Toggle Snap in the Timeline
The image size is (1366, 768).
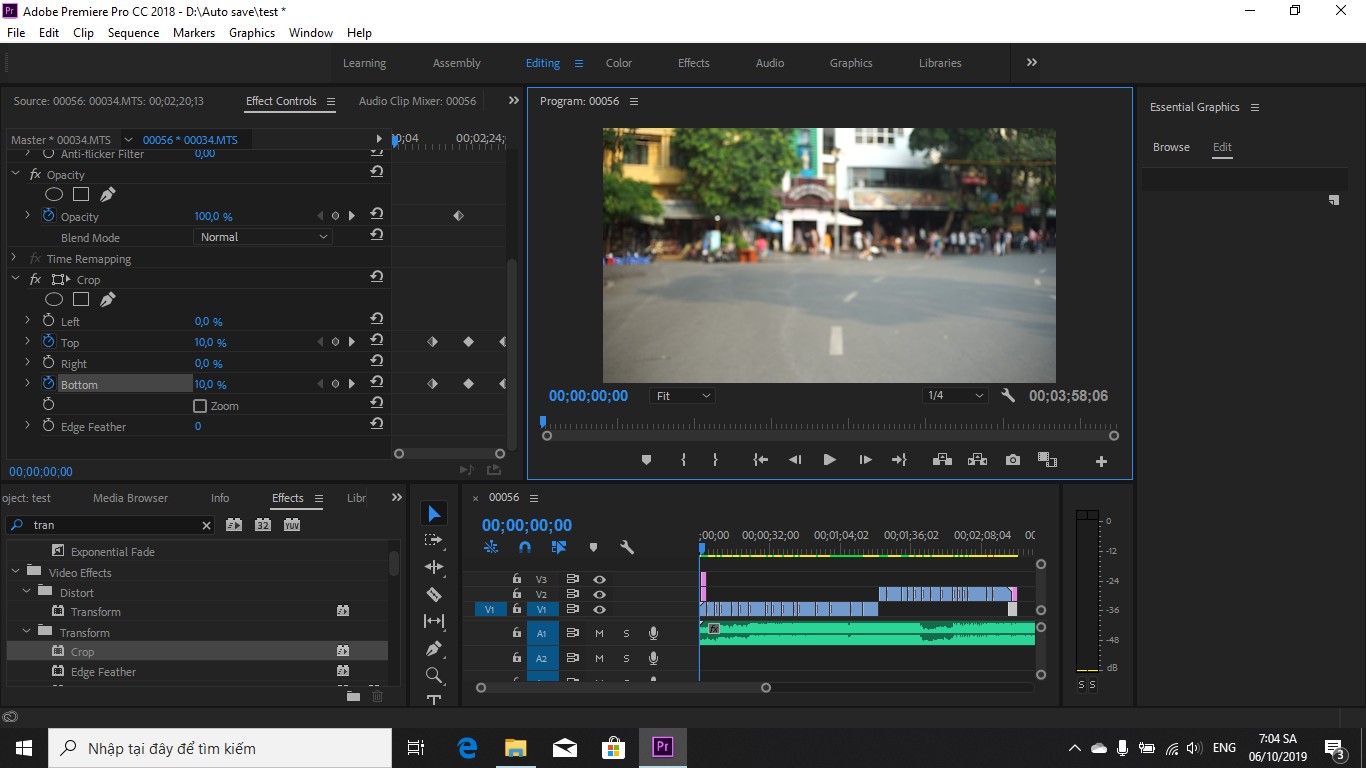(525, 547)
